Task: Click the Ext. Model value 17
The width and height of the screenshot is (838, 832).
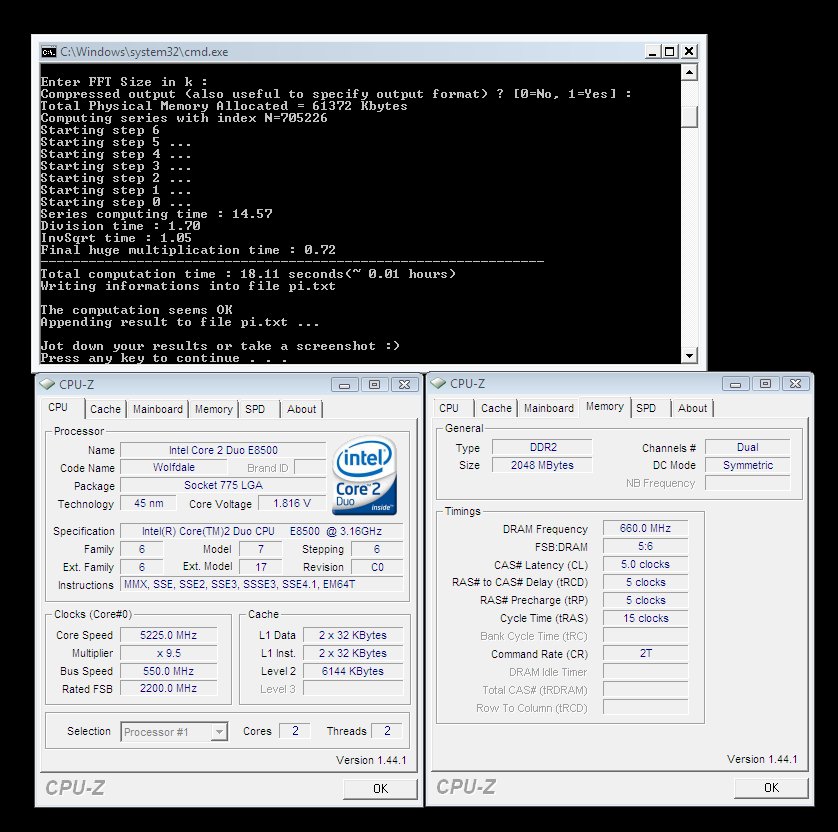Action: 261,567
